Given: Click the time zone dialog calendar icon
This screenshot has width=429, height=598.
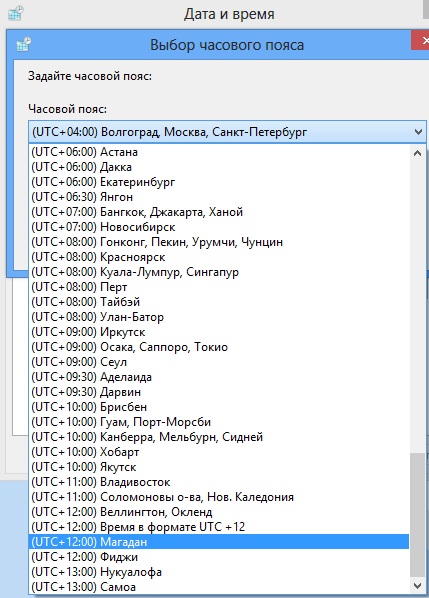Looking at the screenshot, I should pyautogui.click(x=24, y=44).
